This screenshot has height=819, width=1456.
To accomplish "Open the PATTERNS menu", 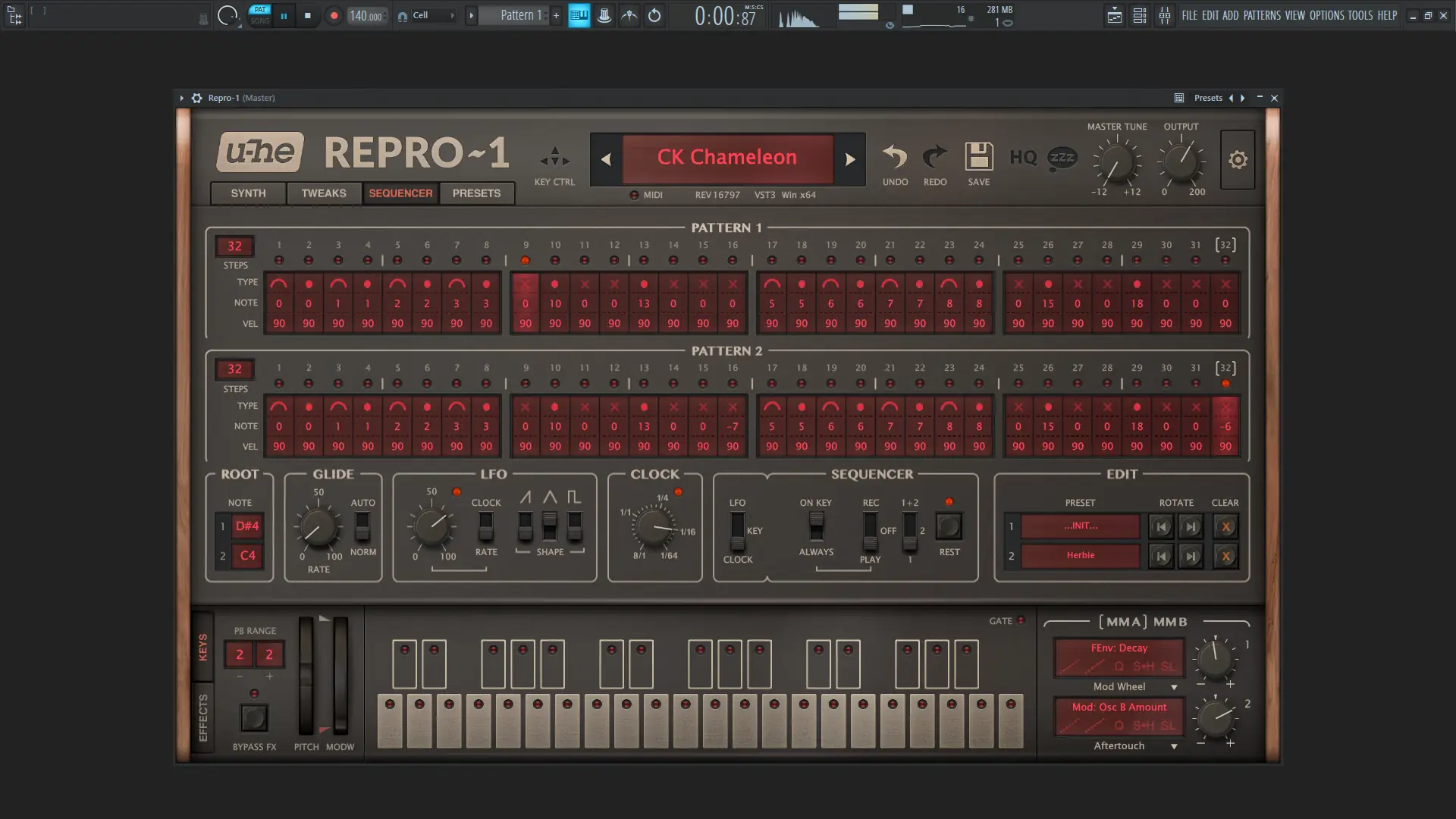I will [1262, 15].
